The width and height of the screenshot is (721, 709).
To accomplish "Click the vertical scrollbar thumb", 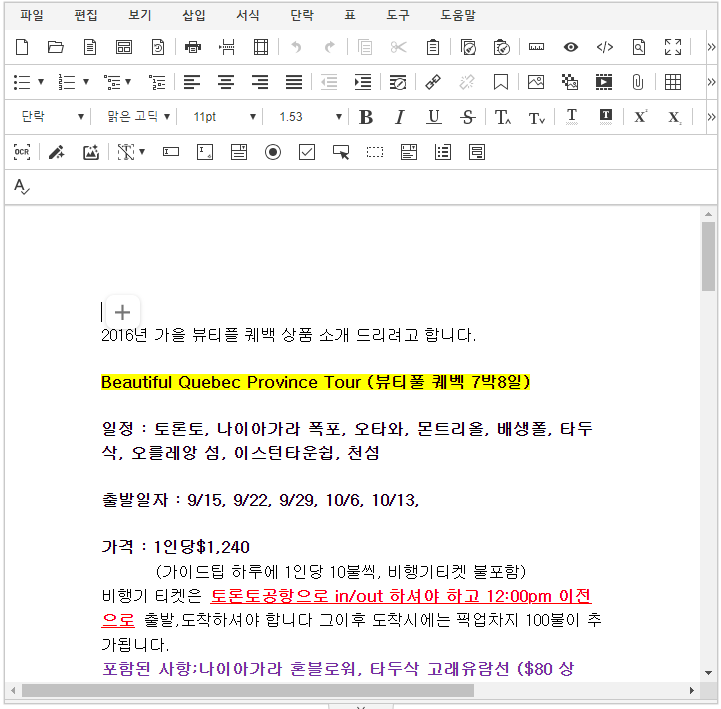I will click(708, 255).
